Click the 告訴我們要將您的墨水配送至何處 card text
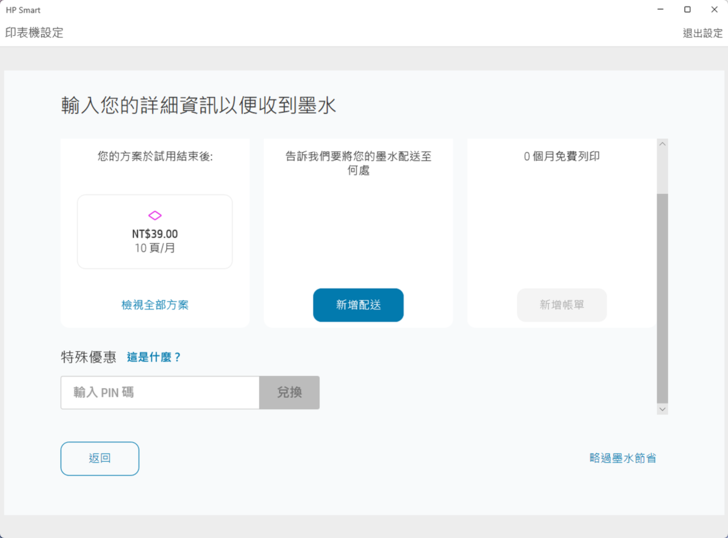Screen dimensions: 728x538 [x=358, y=163]
